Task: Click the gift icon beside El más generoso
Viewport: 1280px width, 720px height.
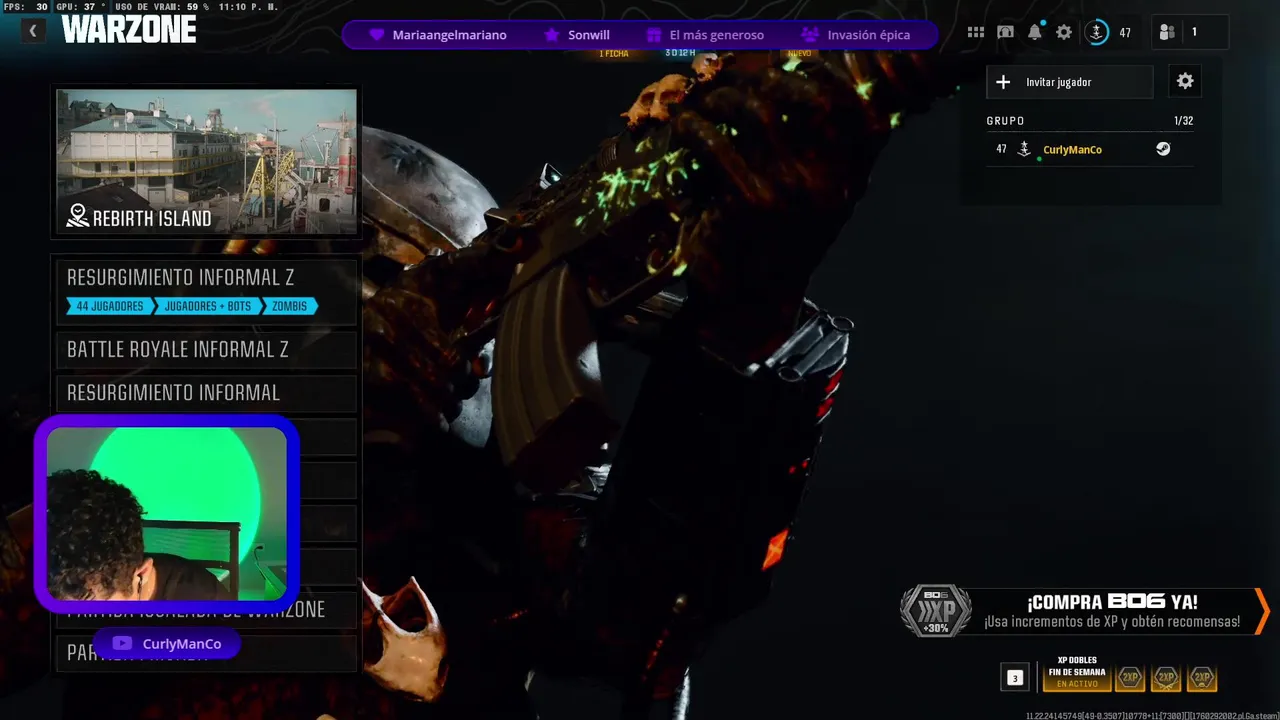Action: coord(654,35)
